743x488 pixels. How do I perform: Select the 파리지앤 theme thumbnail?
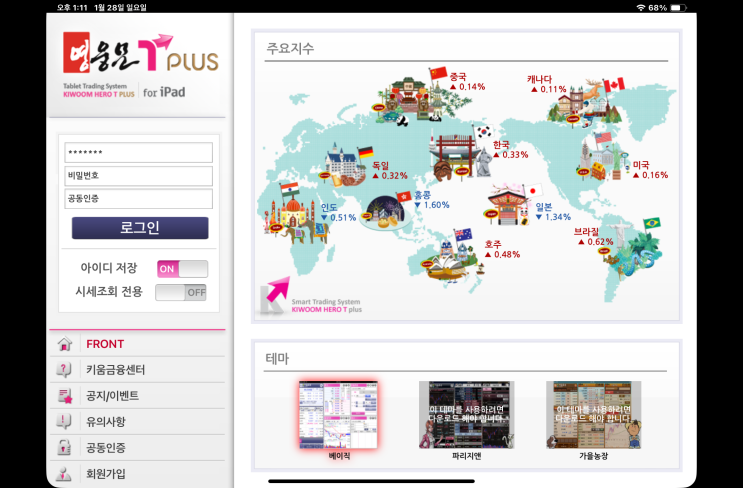tap(467, 415)
